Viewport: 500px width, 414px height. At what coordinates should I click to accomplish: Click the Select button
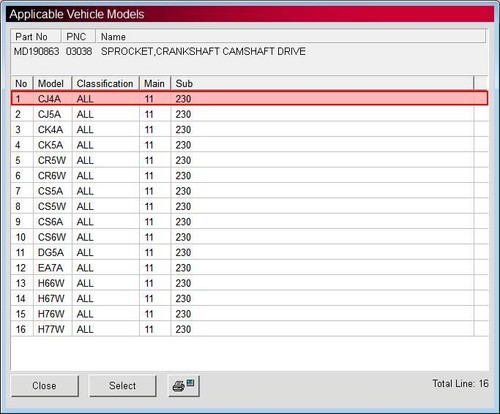click(x=123, y=386)
